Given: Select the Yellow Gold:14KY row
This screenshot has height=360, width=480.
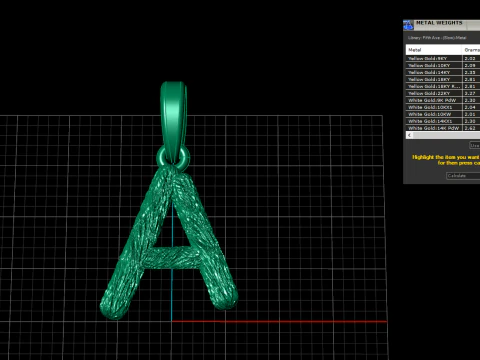Looking at the screenshot, I should (443, 72).
